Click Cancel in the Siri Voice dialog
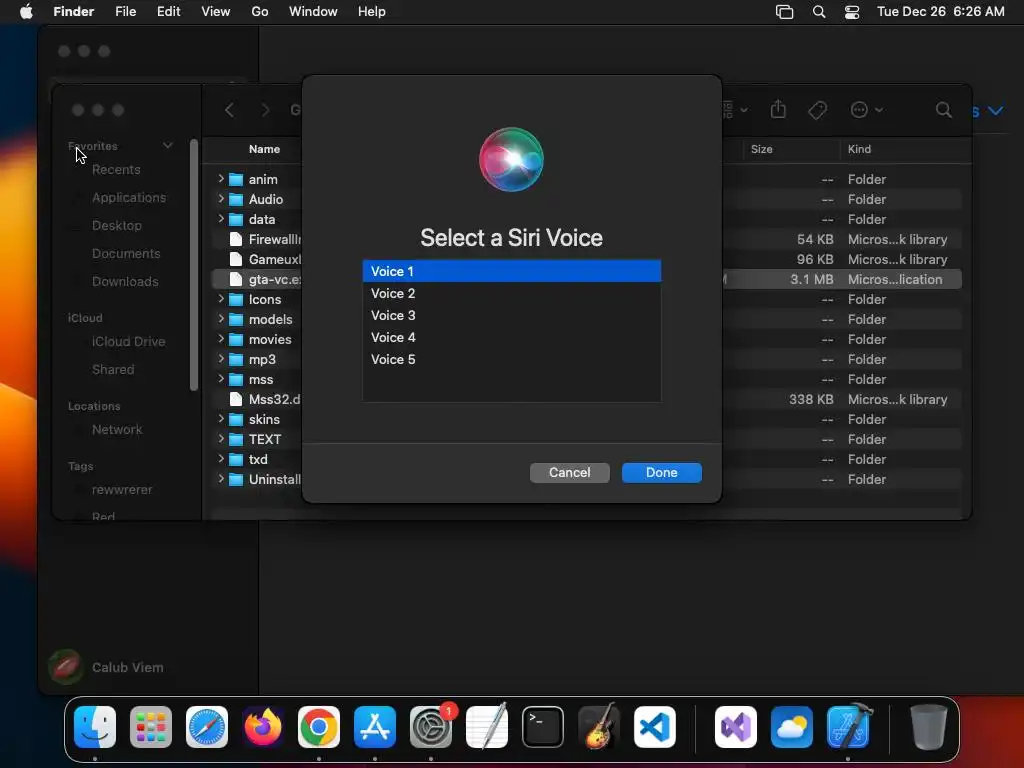This screenshot has height=768, width=1024. coord(569,473)
